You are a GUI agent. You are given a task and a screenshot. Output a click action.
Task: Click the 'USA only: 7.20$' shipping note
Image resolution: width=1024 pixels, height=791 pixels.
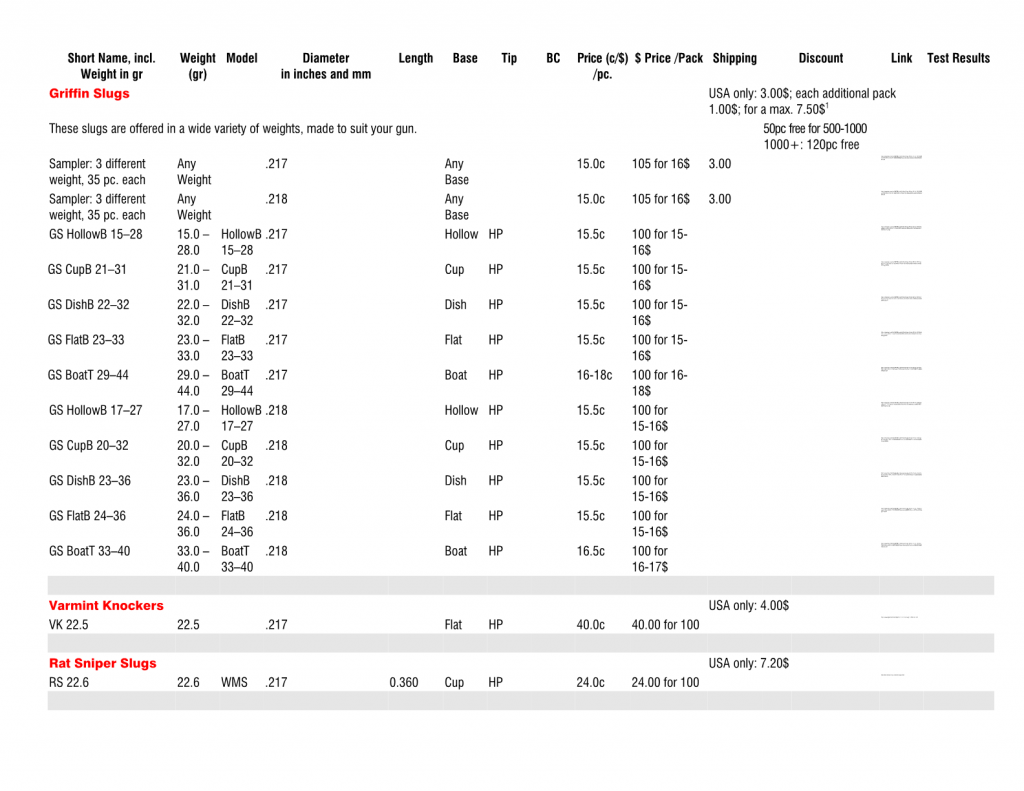pyautogui.click(x=748, y=663)
